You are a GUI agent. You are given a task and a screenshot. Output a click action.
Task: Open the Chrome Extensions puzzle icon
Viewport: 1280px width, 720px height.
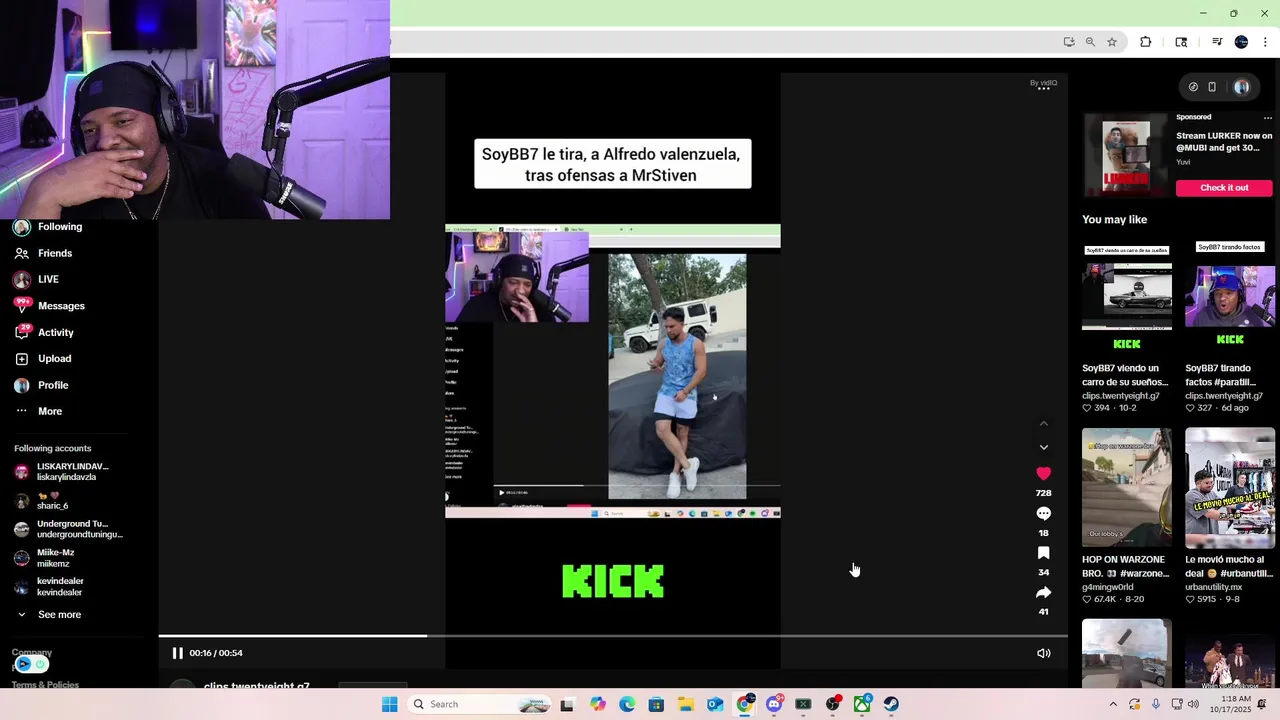coord(1146,42)
